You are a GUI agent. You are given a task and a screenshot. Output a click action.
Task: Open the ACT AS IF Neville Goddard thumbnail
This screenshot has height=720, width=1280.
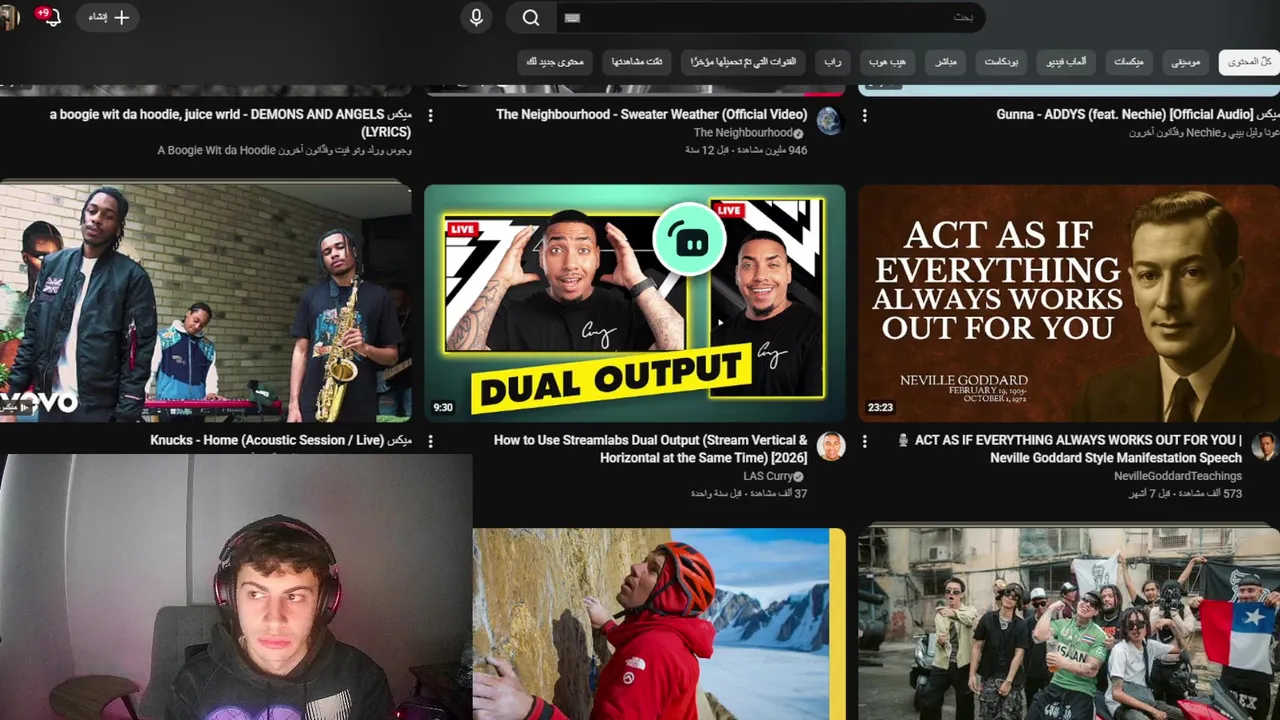pyautogui.click(x=1069, y=303)
